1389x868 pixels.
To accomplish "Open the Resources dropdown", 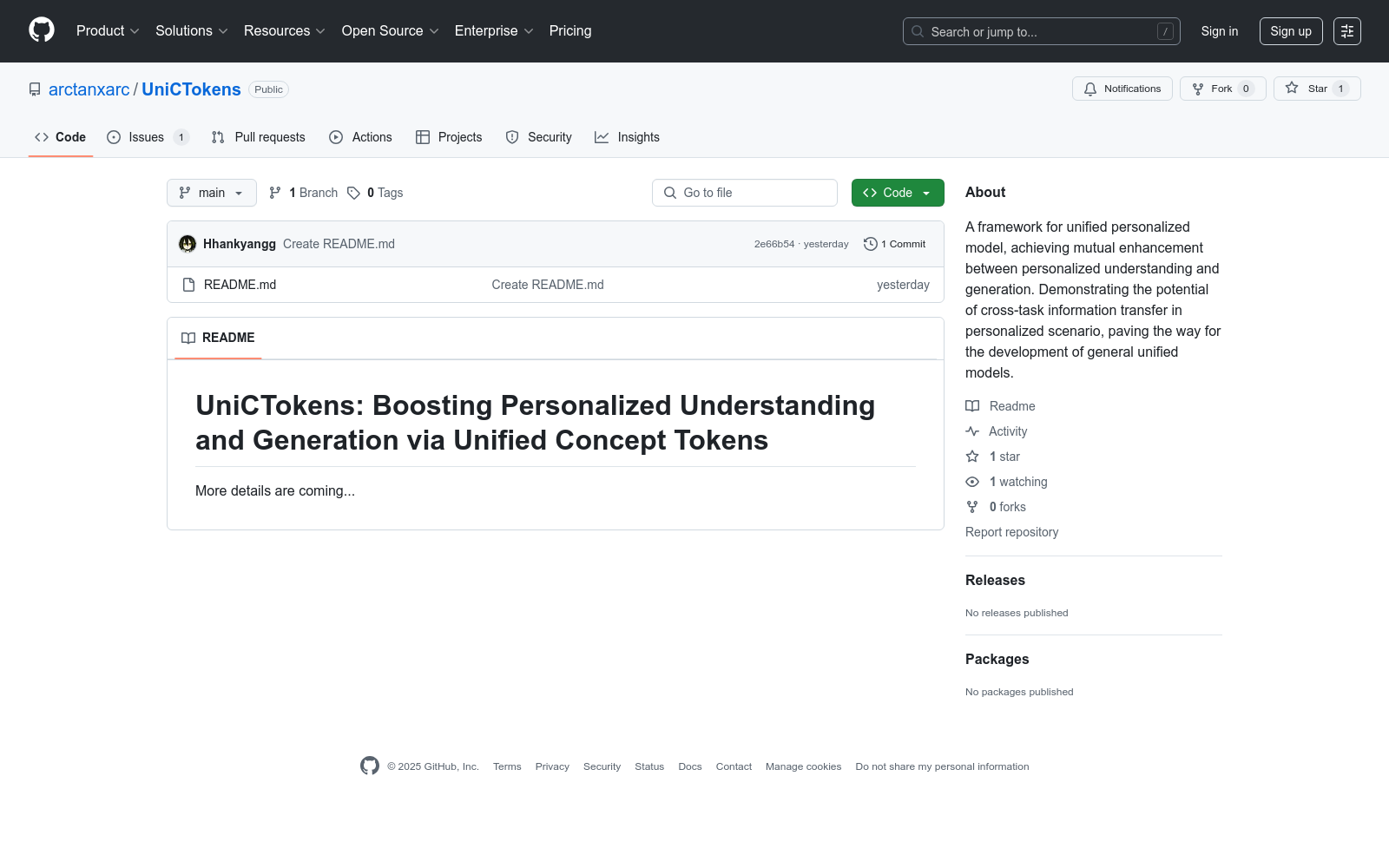I will pos(285,31).
